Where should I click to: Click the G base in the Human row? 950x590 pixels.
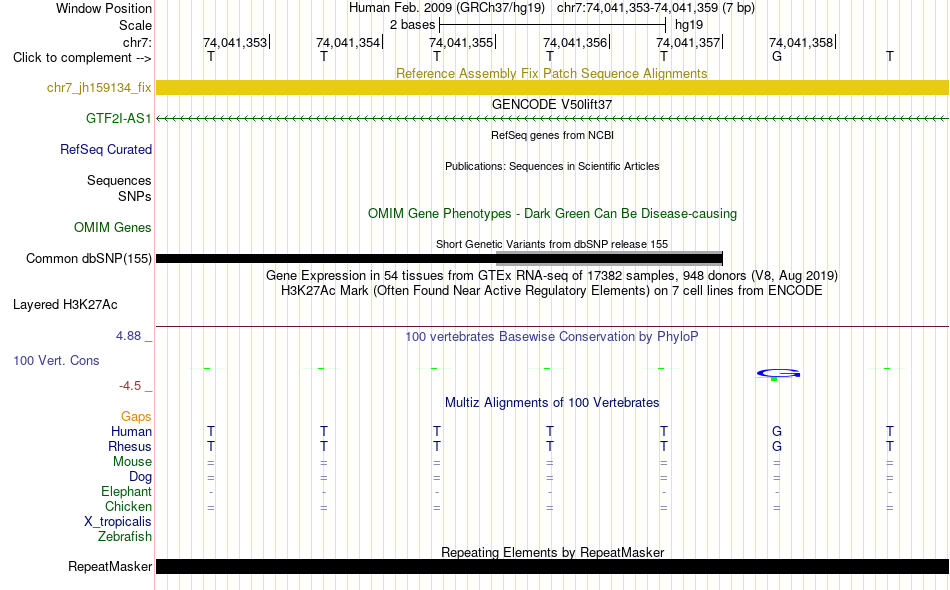(x=777, y=431)
